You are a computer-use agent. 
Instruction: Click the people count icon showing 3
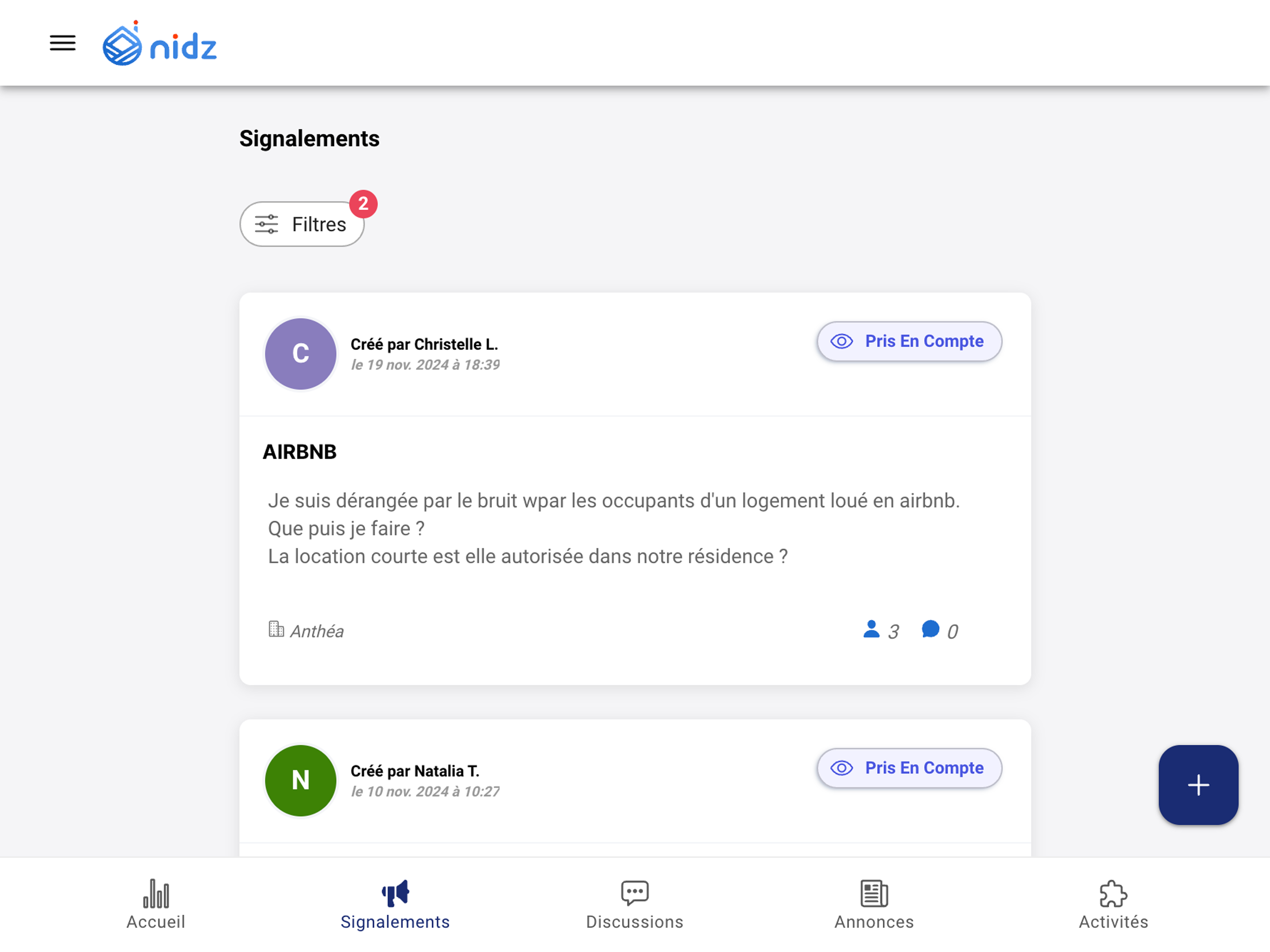click(872, 629)
